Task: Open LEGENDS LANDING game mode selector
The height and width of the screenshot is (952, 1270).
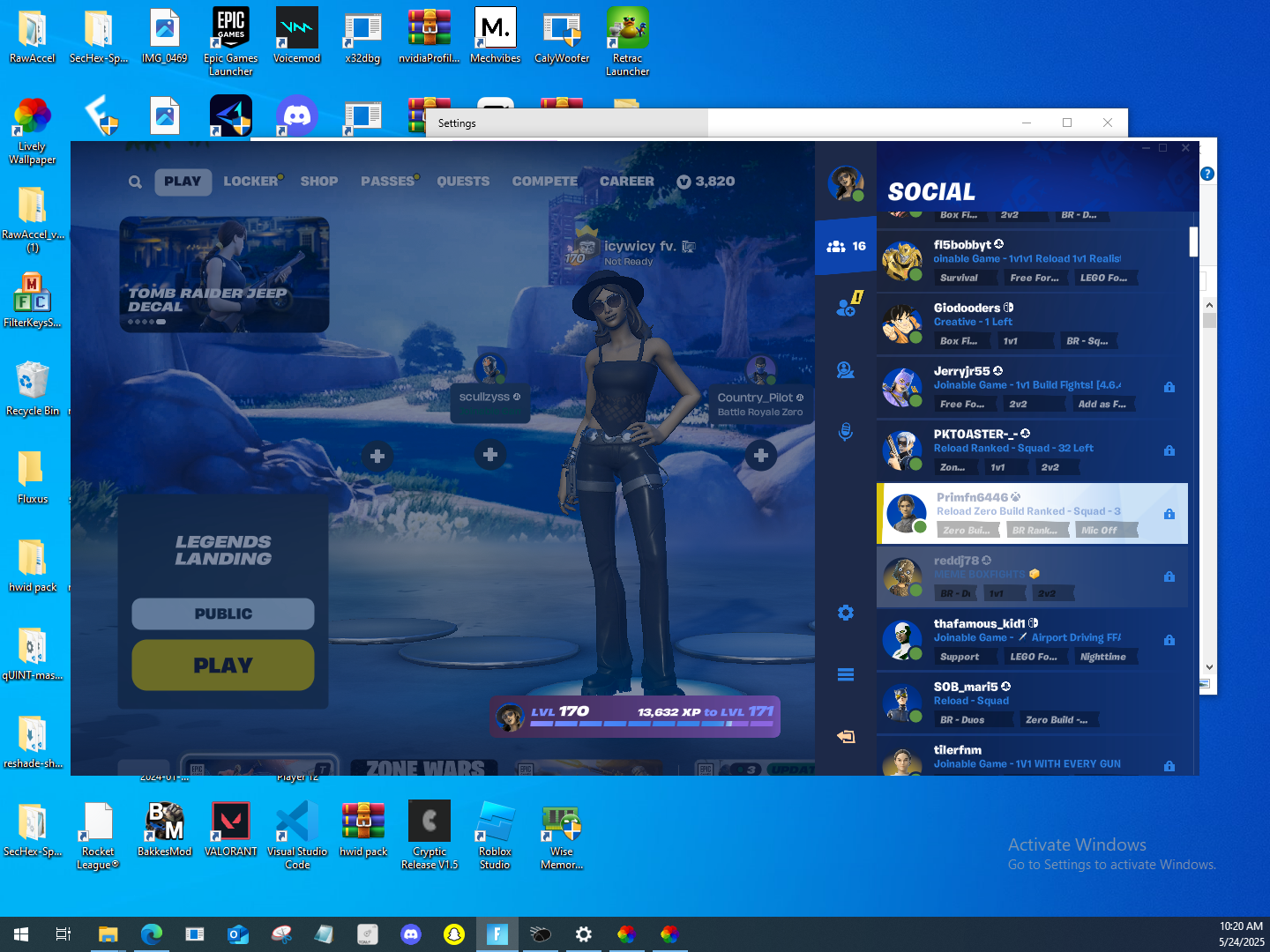Action: pyautogui.click(x=223, y=550)
